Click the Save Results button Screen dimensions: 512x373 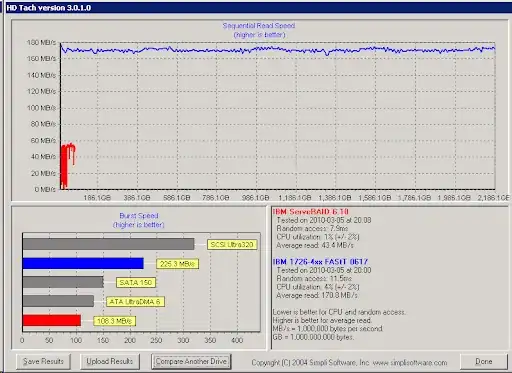[x=43, y=361]
